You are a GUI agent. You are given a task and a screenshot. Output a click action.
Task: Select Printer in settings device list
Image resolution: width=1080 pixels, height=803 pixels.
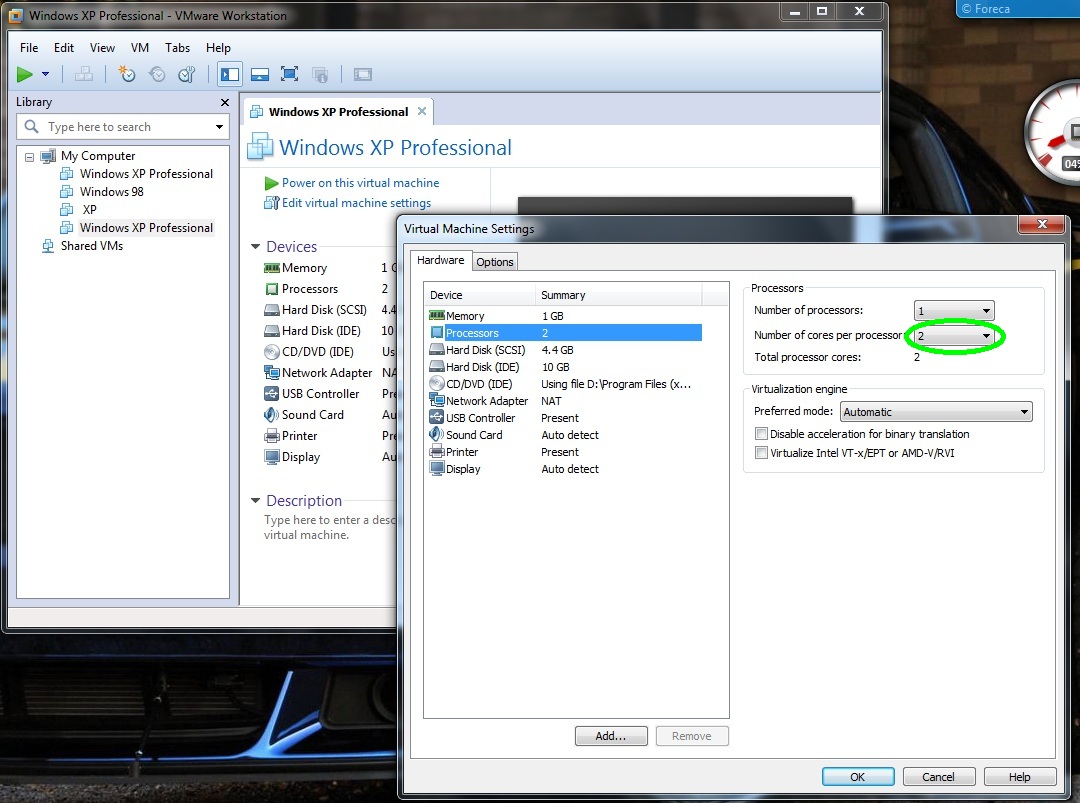[564, 452]
